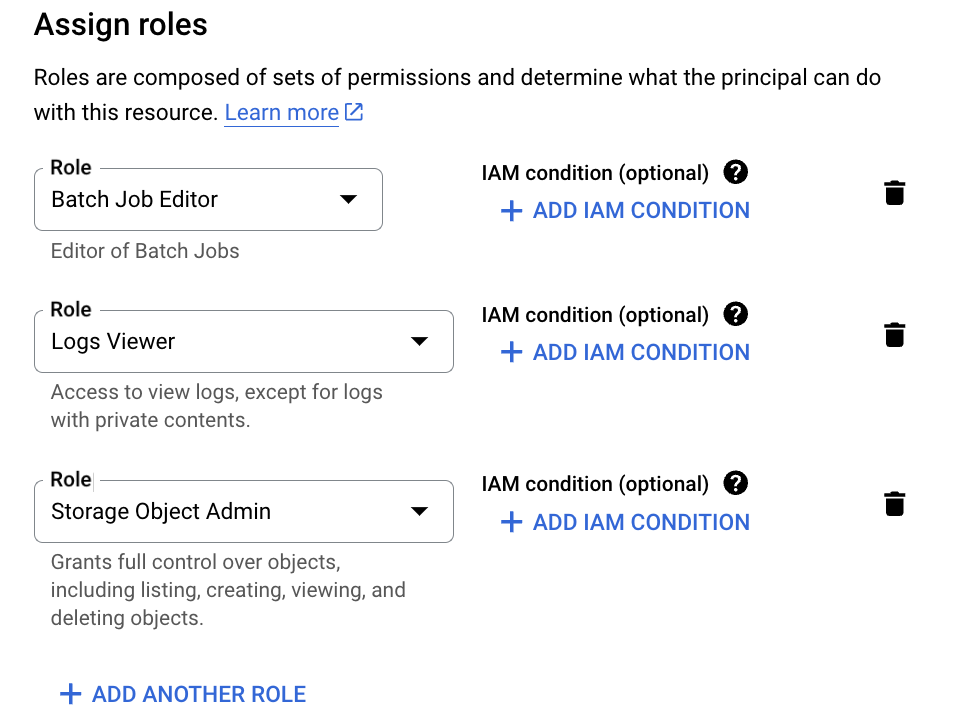This screenshot has width=960, height=727.
Task: Click the plus icon beside Logs Viewer's ADD IAM CONDITION
Action: (511, 352)
